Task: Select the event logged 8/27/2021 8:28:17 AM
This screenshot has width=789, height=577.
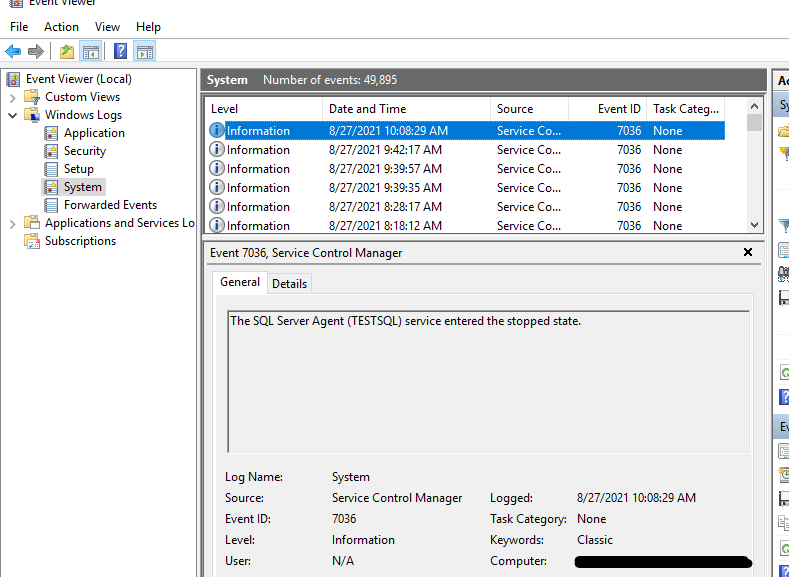Action: tap(464, 207)
